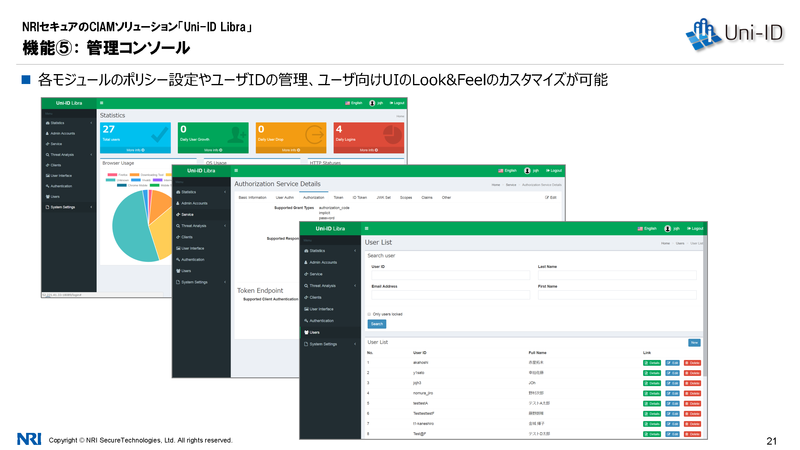This screenshot has width=800, height=450.
Task: Expand System Settings in User List window
Action: click(x=330, y=344)
